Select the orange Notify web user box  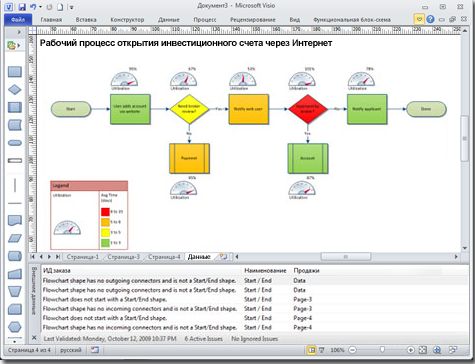pyautogui.click(x=248, y=109)
